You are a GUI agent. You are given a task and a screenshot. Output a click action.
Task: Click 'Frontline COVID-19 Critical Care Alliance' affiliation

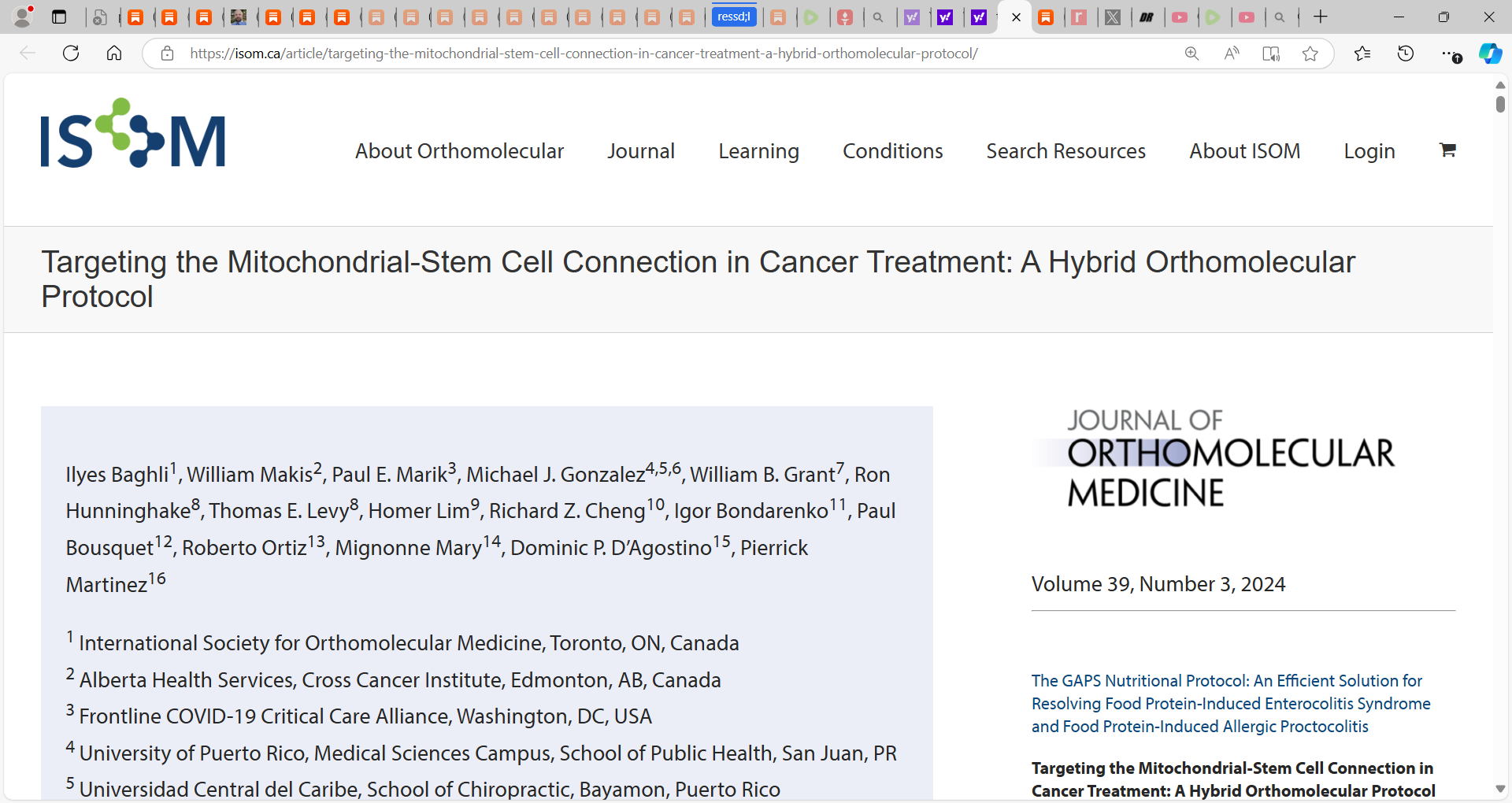359,716
